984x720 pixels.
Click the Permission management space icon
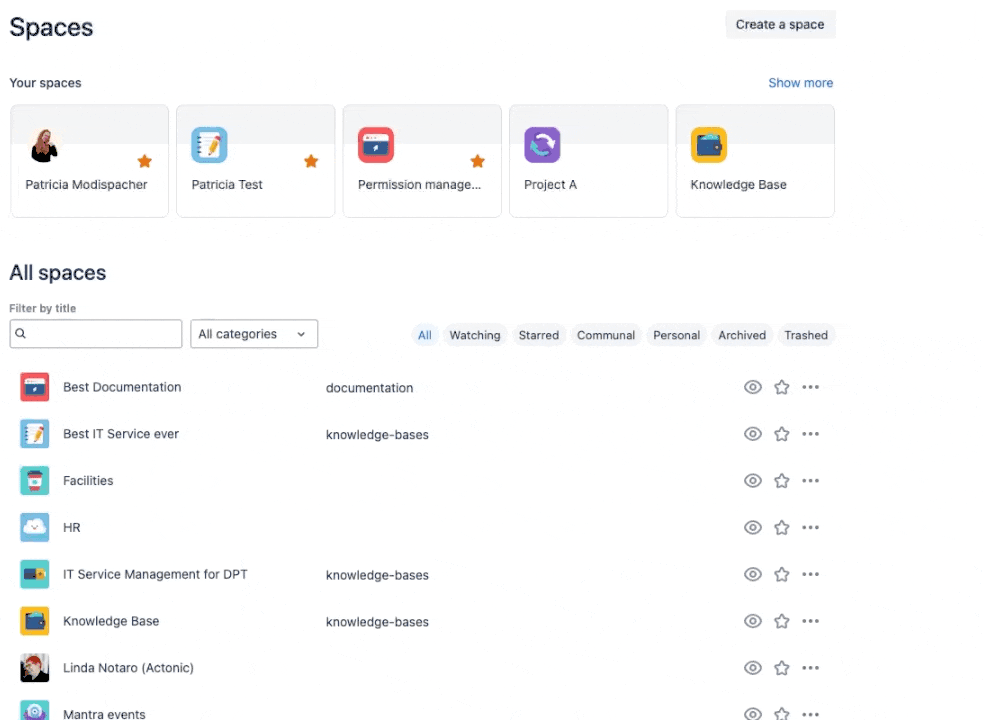[x=376, y=144]
